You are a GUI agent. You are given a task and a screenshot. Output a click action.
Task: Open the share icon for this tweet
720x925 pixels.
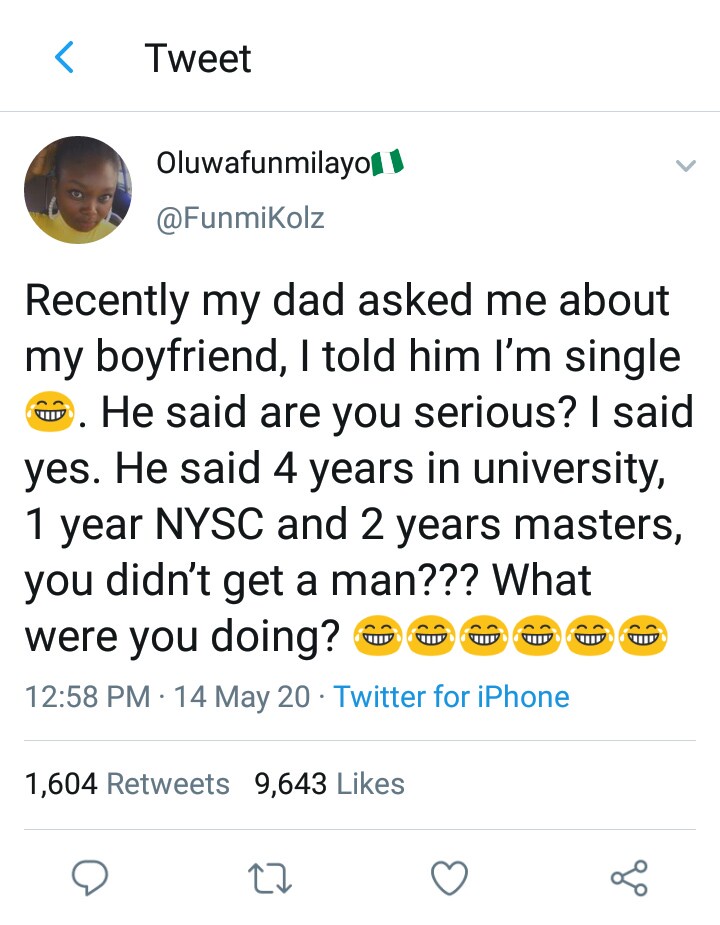pyautogui.click(x=629, y=878)
